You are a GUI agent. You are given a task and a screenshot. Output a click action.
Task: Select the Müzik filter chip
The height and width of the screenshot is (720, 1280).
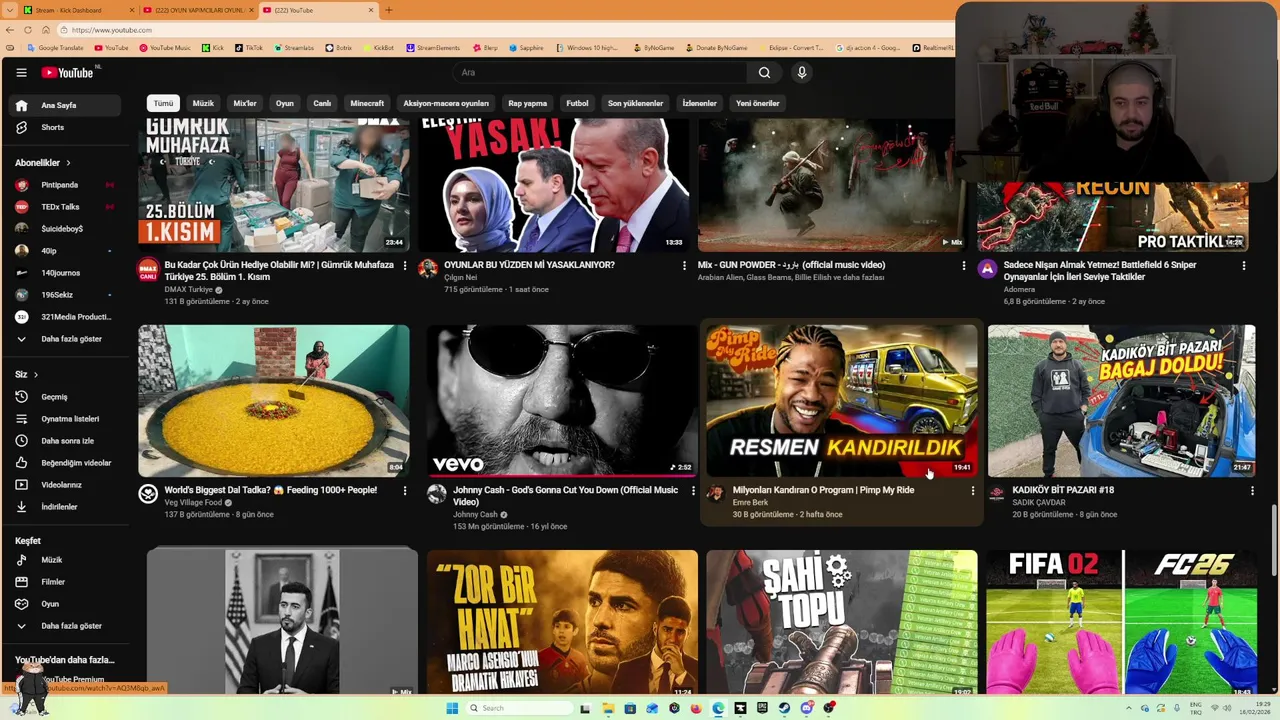point(203,103)
